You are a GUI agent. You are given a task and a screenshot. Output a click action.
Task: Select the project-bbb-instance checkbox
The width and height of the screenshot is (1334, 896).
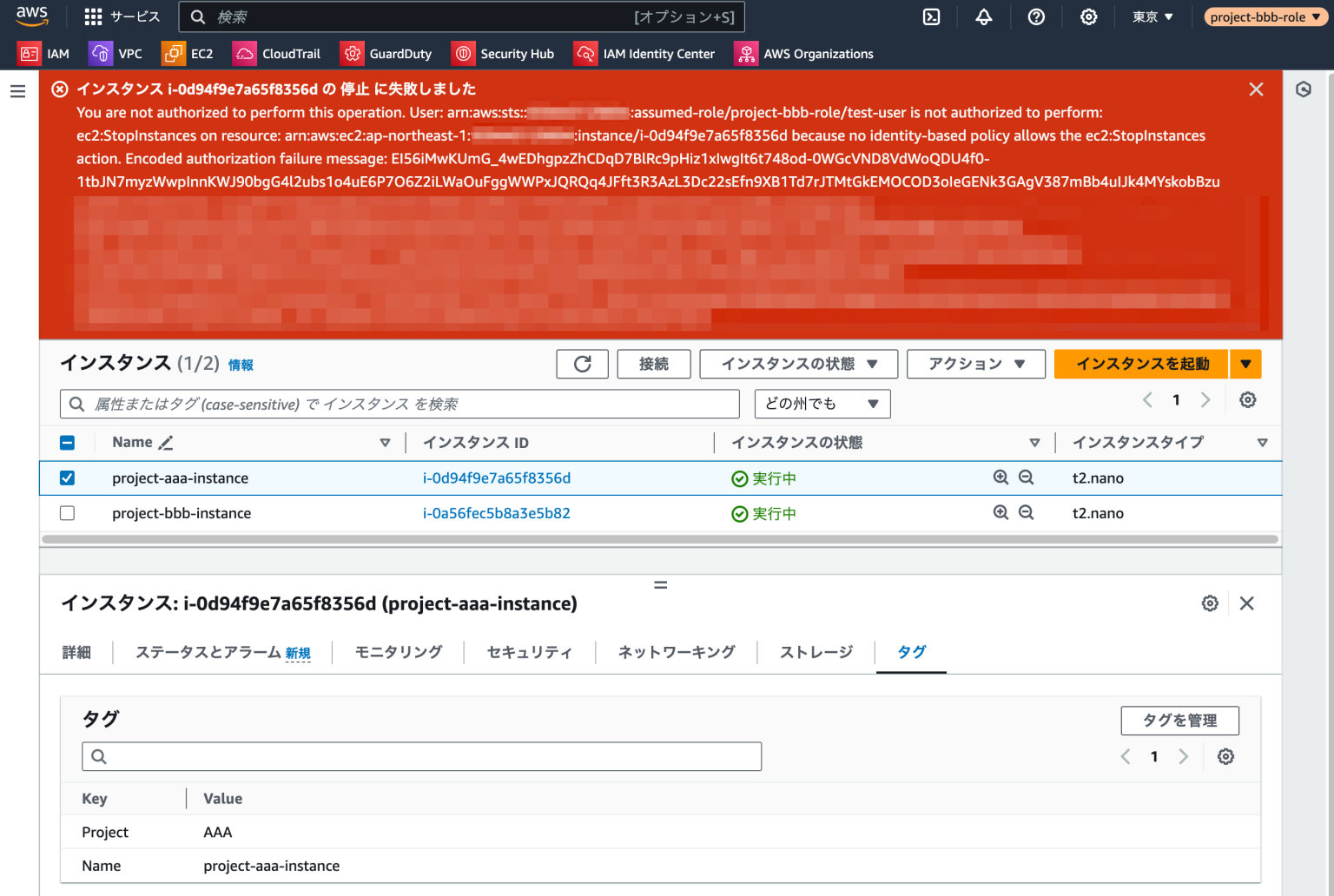tap(67, 512)
